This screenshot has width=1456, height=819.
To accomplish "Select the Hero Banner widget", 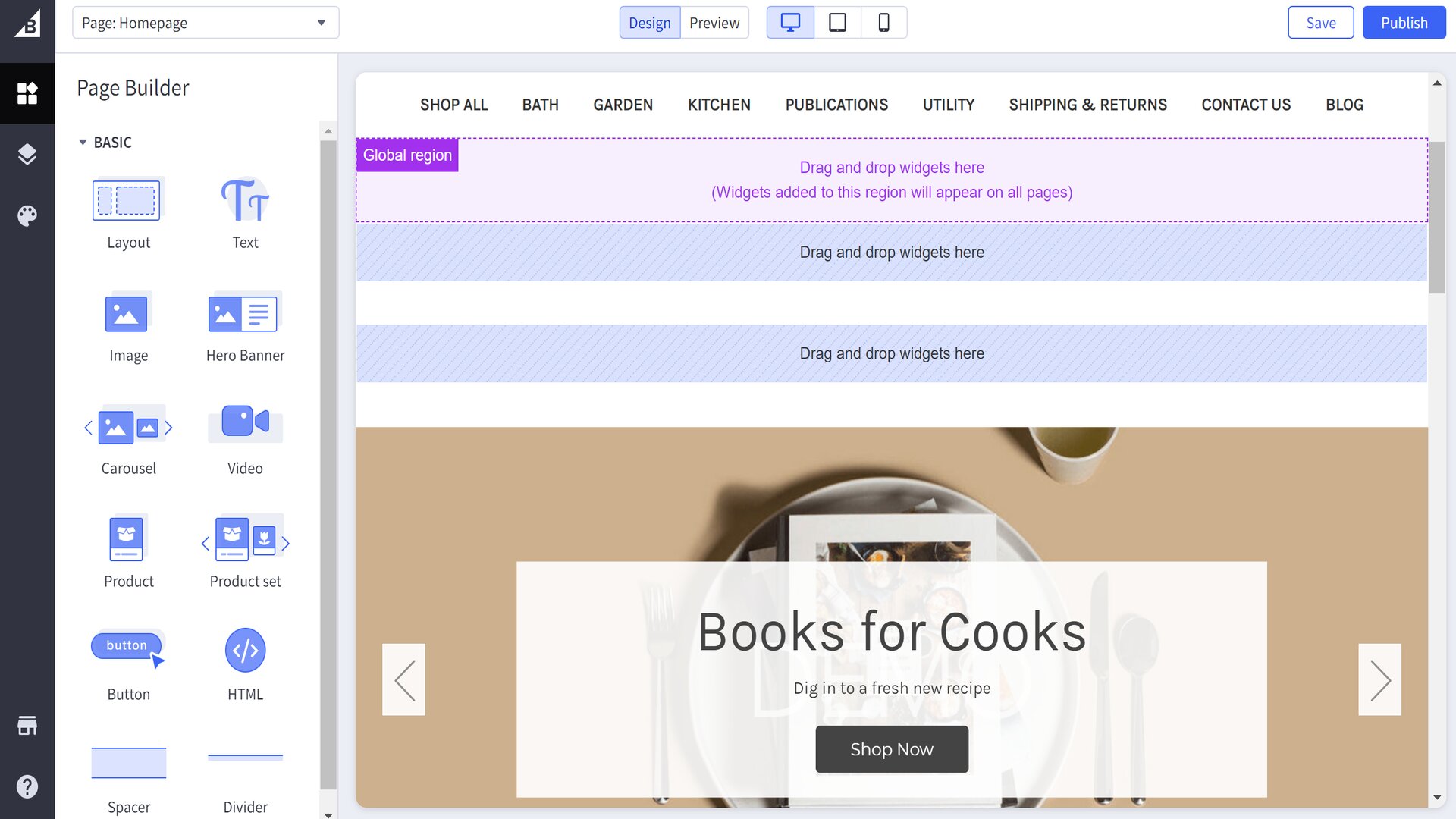I will click(x=245, y=327).
